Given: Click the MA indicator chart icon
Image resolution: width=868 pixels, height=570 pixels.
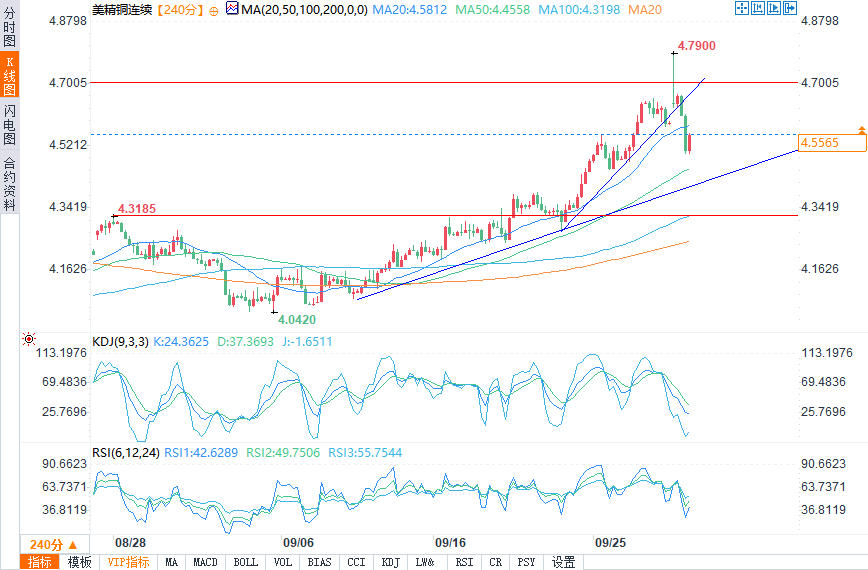Looking at the screenshot, I should pos(233,8).
